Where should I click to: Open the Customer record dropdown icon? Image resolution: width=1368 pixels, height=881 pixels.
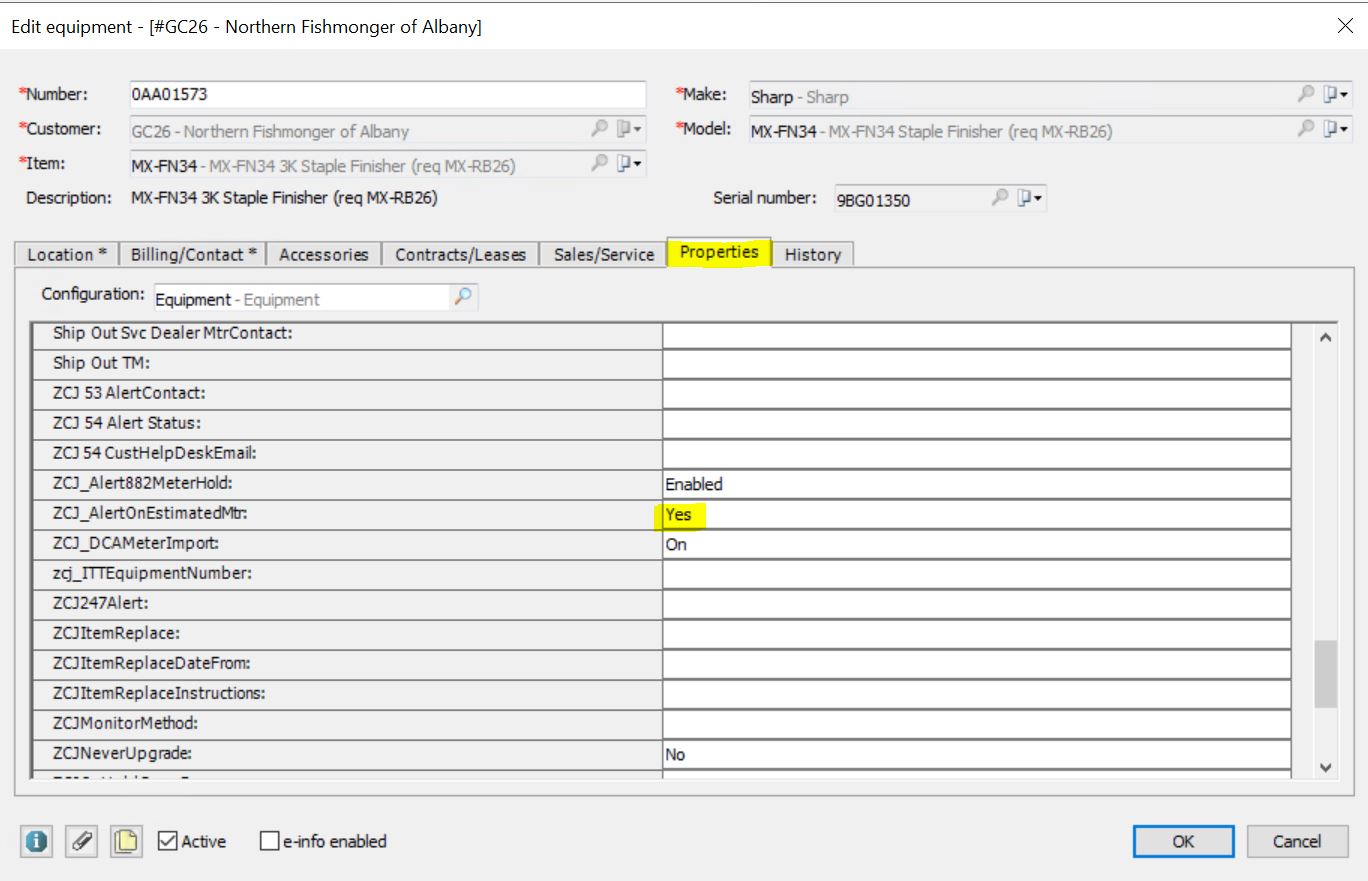(630, 129)
